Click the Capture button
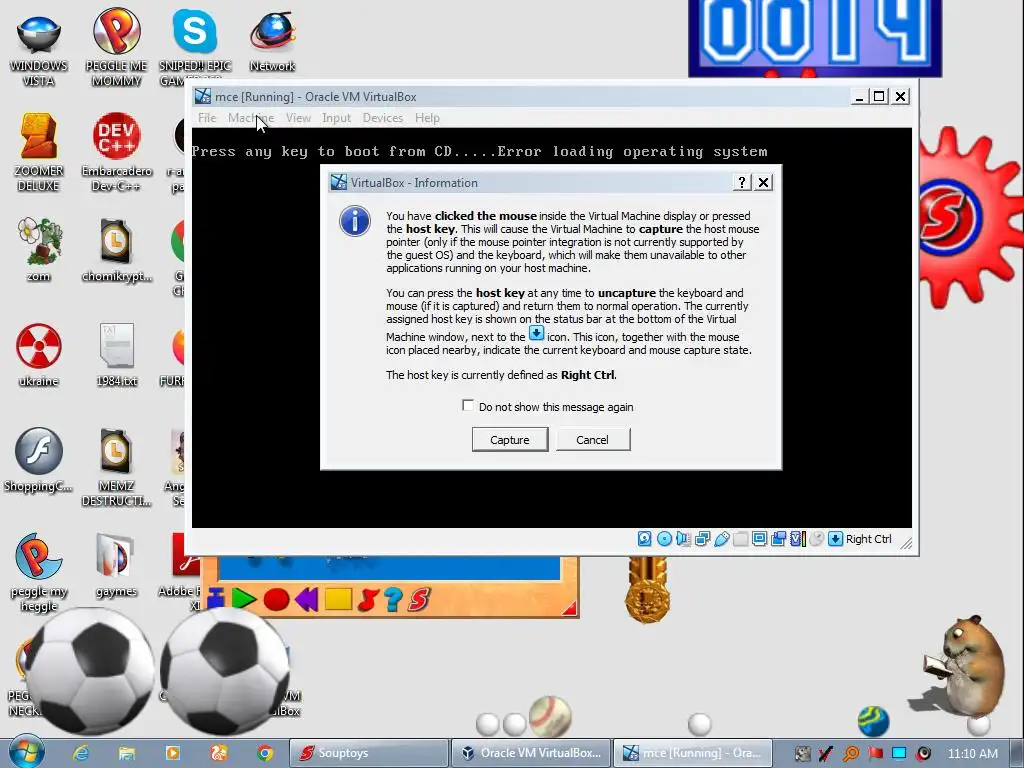 tap(510, 440)
